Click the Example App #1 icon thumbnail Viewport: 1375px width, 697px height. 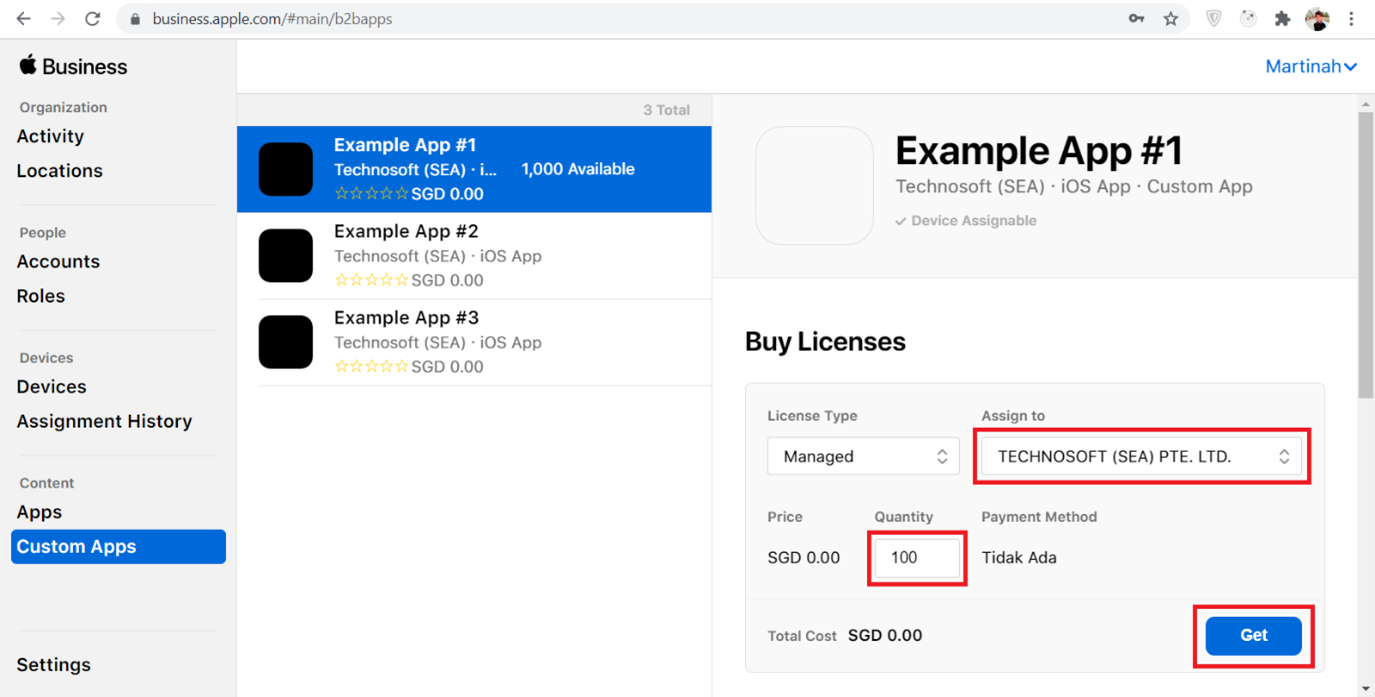286,168
